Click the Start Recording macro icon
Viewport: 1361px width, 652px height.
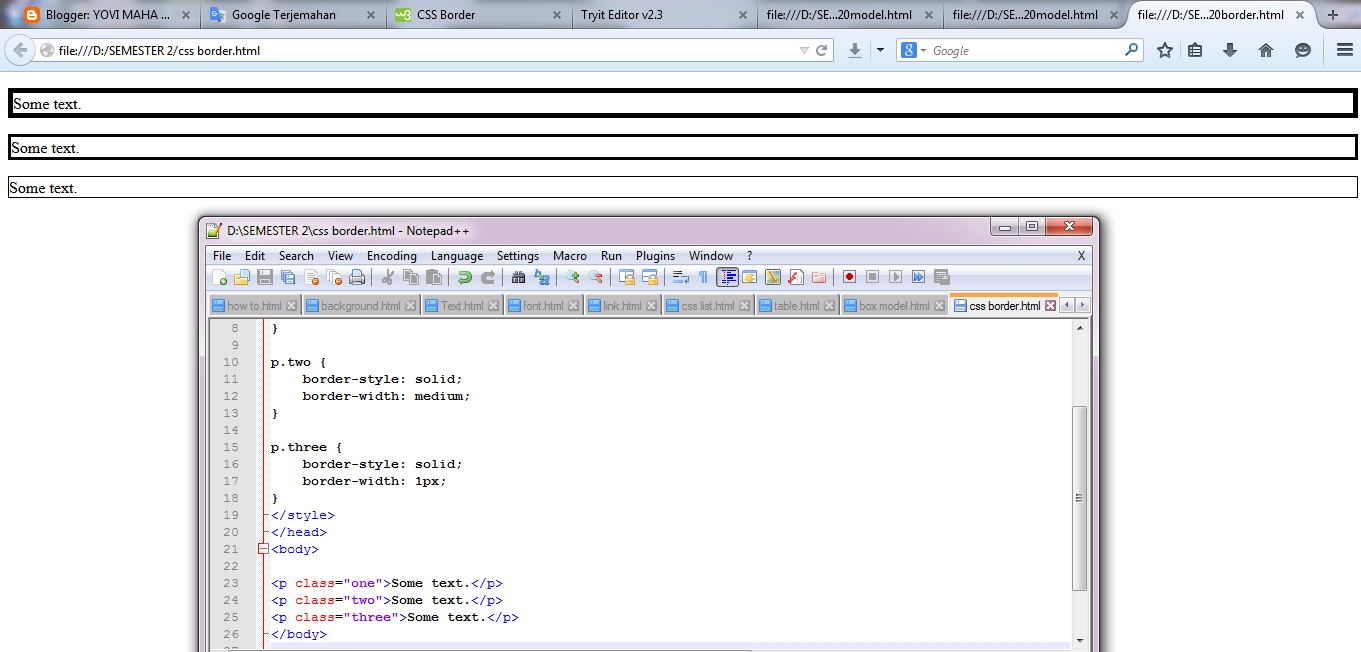849,277
